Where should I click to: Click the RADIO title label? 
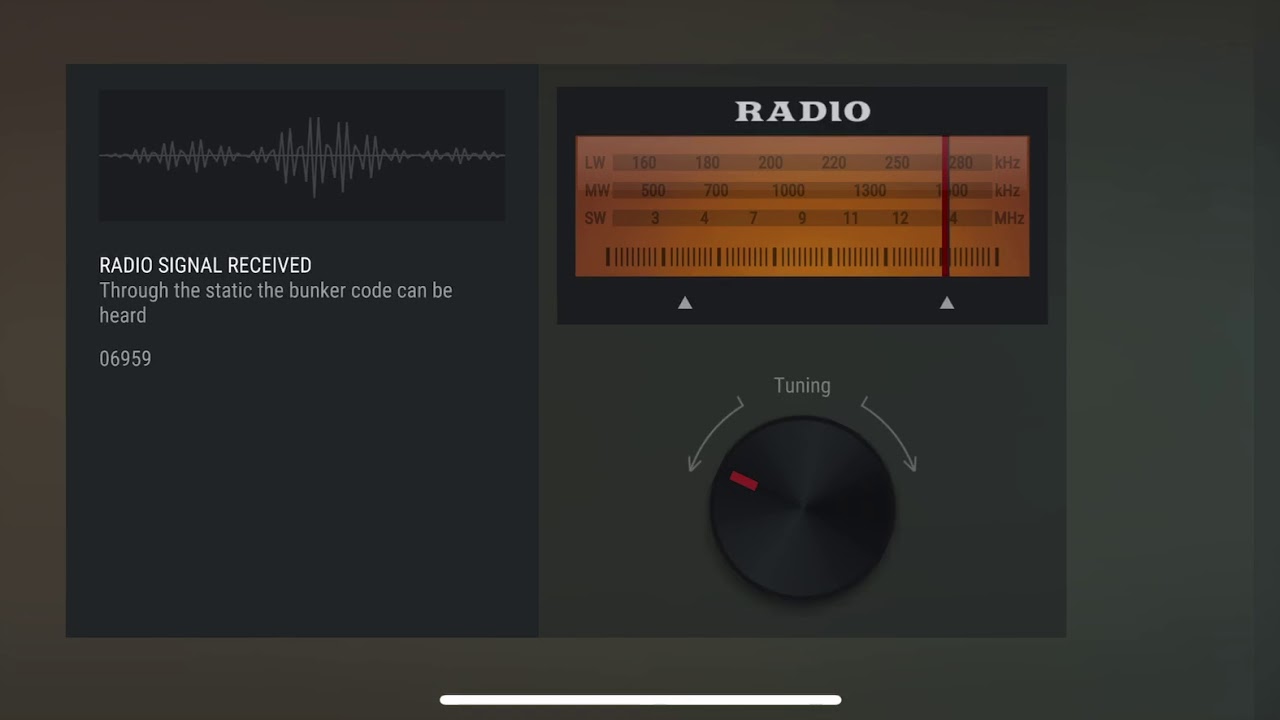[803, 111]
